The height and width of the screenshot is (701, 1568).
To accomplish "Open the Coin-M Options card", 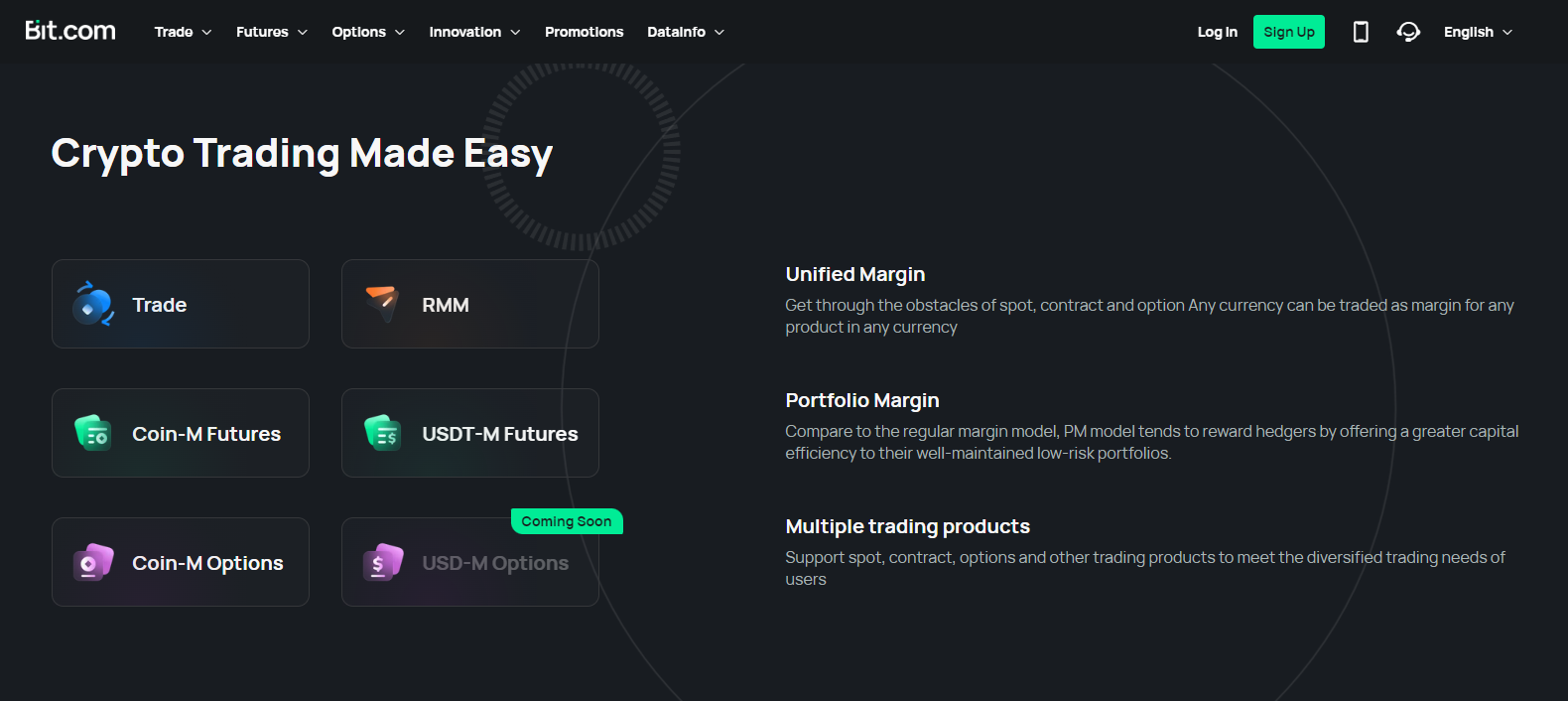I will [181, 562].
